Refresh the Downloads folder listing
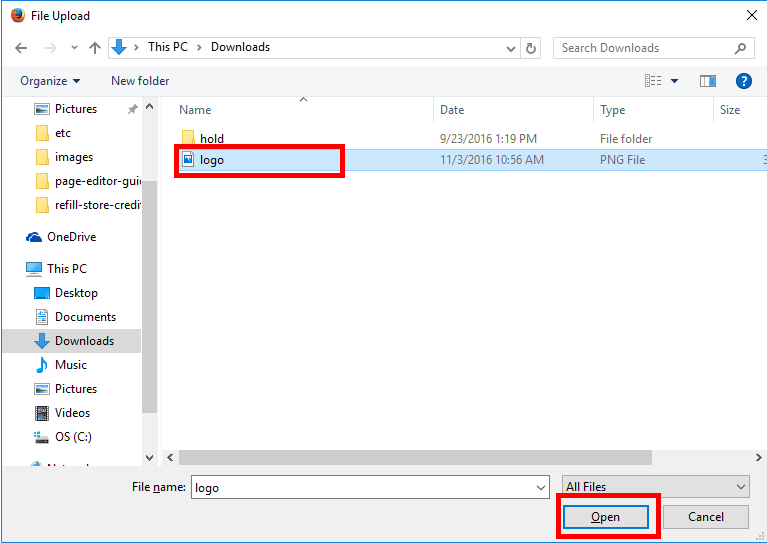The image size is (767, 543). tap(531, 48)
